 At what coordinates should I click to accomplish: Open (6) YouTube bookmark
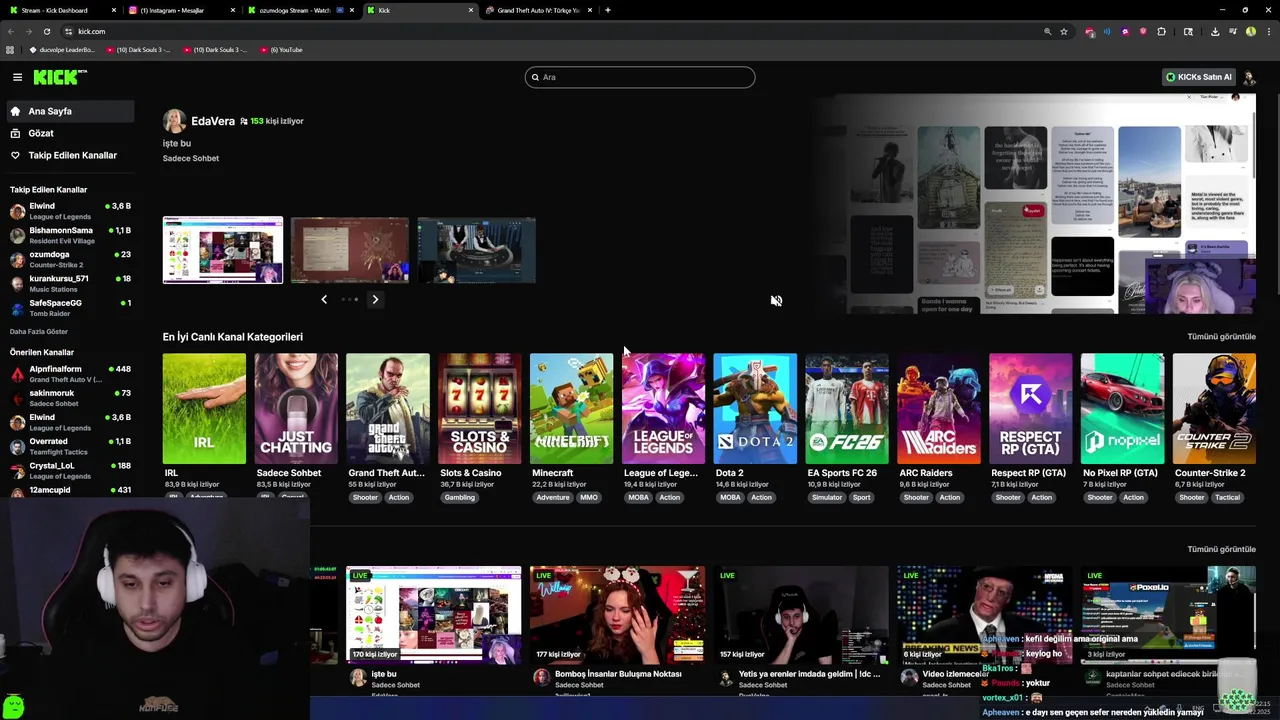281,49
